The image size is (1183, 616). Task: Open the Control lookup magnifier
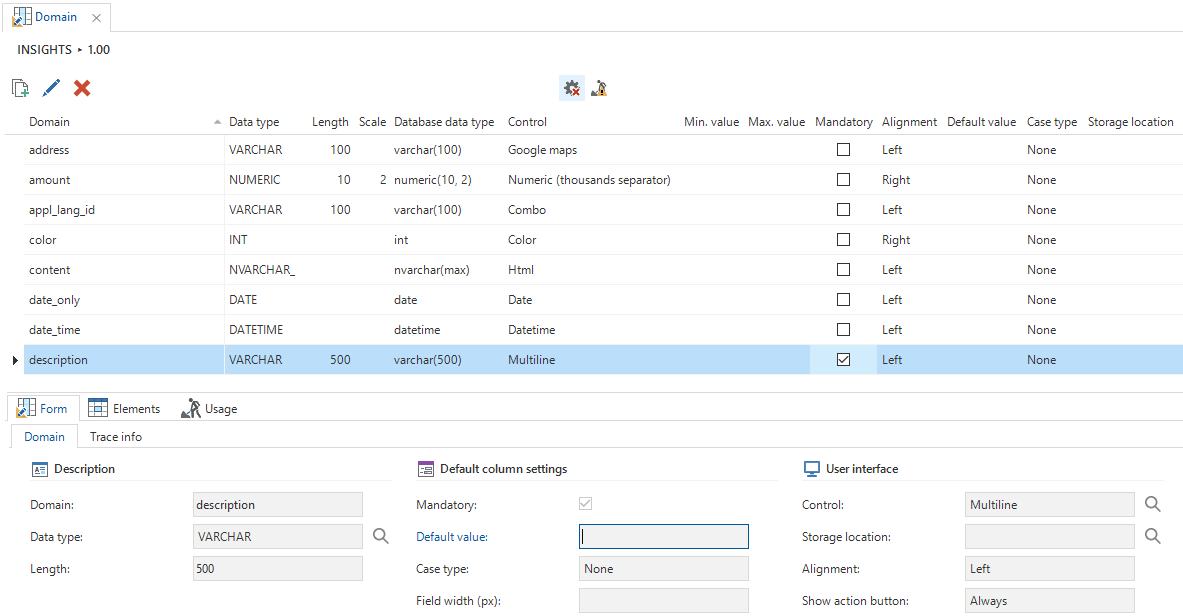click(1152, 505)
